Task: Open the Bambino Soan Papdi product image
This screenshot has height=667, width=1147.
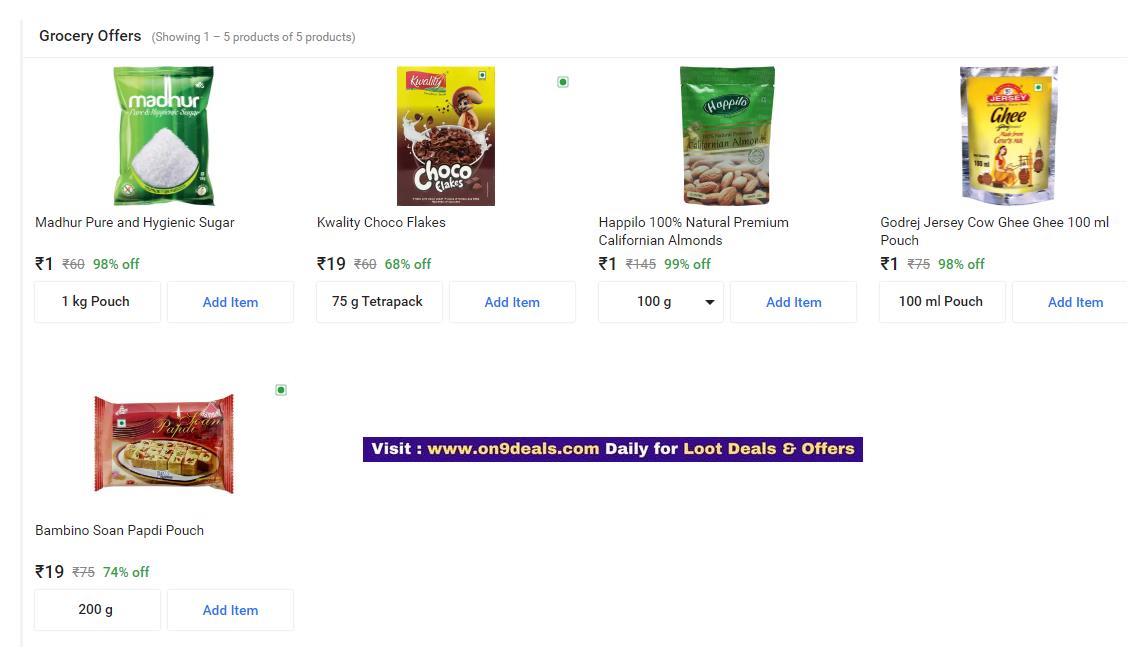Action: (x=164, y=443)
